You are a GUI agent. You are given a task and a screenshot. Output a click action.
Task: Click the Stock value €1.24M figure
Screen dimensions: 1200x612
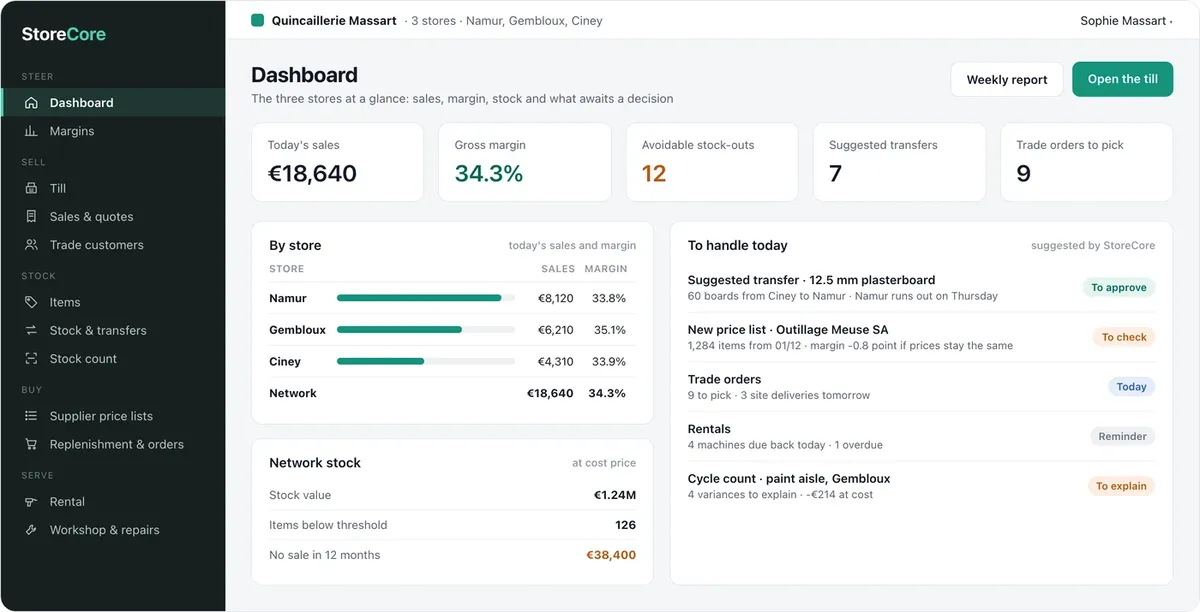pyautogui.click(x=615, y=495)
